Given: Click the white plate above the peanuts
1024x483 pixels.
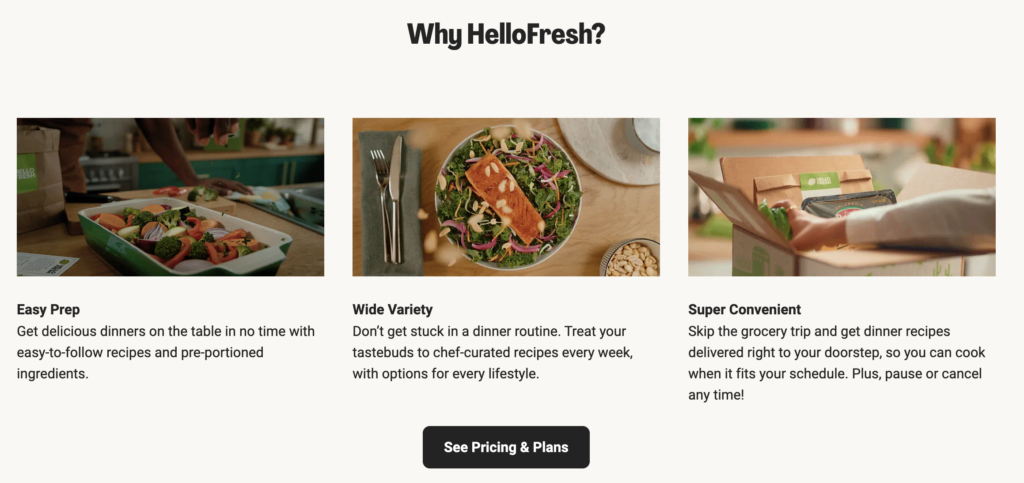Looking at the screenshot, I should [600, 148].
